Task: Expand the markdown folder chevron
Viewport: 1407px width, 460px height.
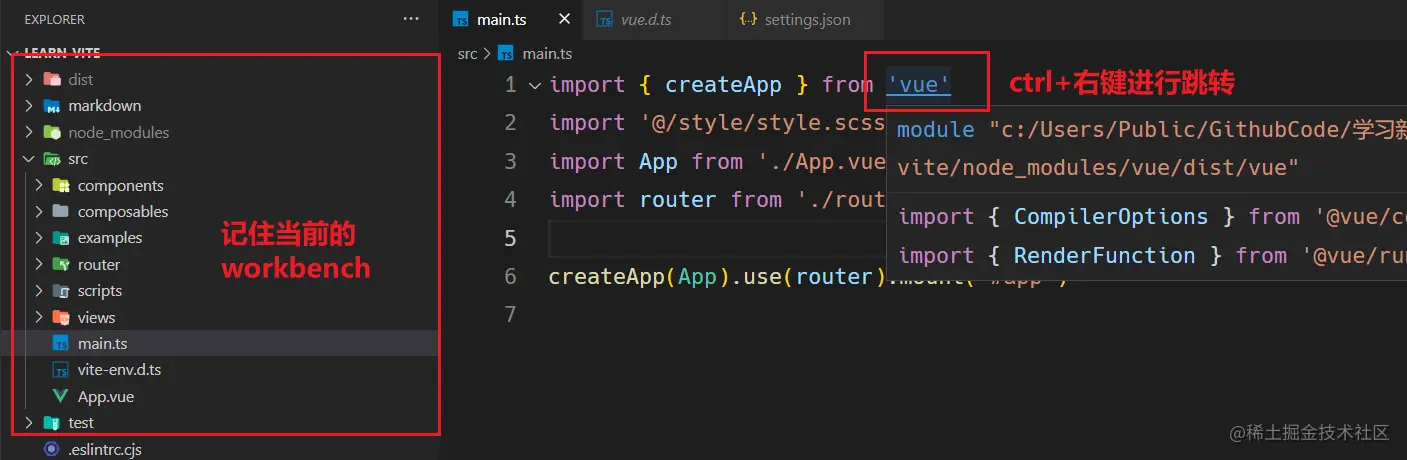Action: tap(29, 106)
